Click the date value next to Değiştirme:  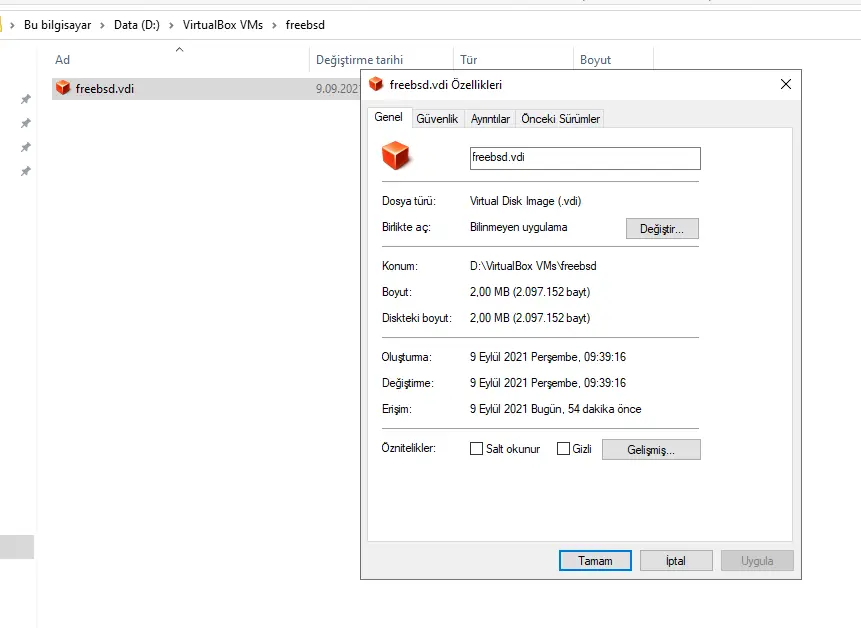[x=547, y=383]
